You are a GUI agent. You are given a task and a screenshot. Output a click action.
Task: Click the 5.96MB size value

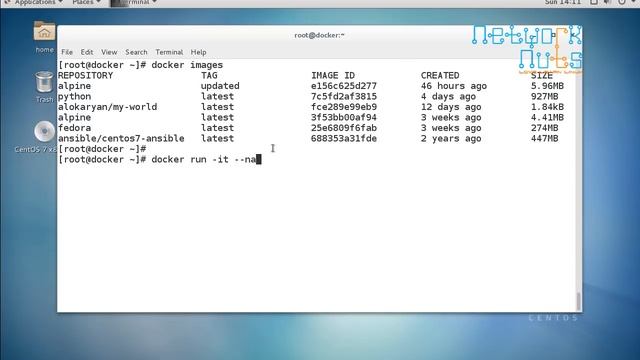click(x=547, y=86)
